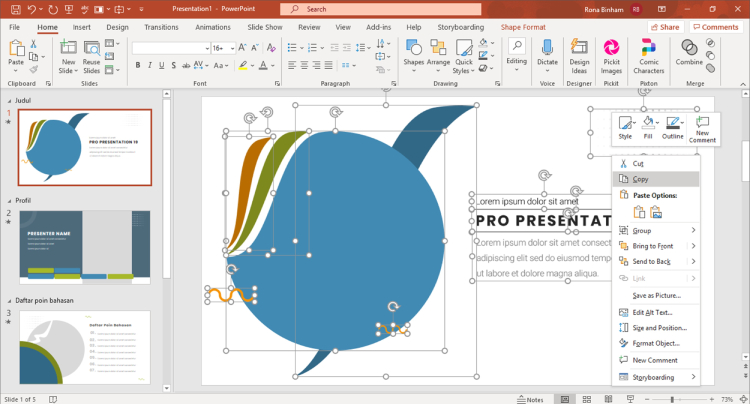The image size is (750, 404).
Task: Adjust the zoom slider in status bar
Action: coord(672,399)
